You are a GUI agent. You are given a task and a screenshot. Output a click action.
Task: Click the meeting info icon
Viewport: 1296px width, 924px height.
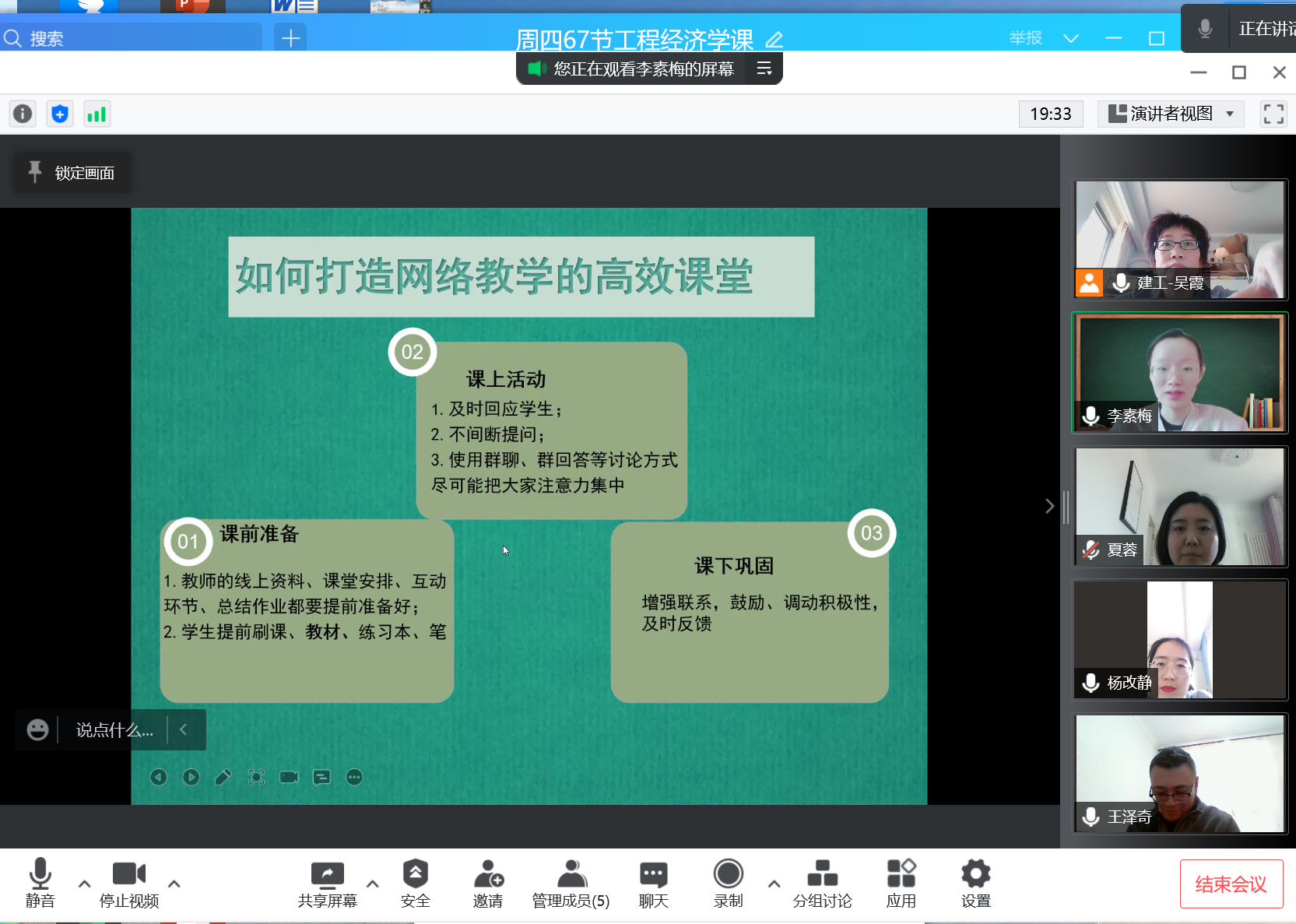23,114
